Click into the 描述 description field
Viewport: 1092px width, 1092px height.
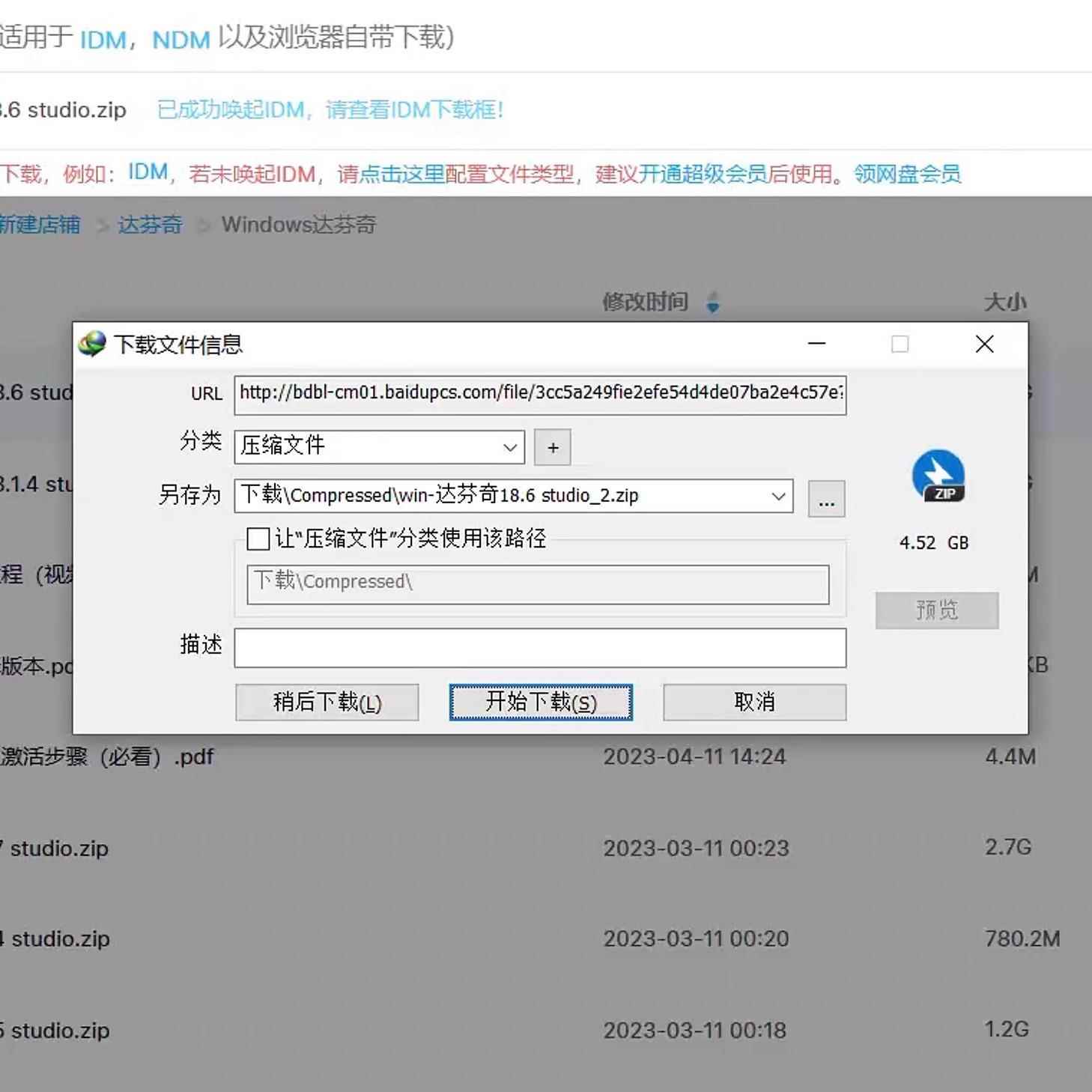(540, 648)
